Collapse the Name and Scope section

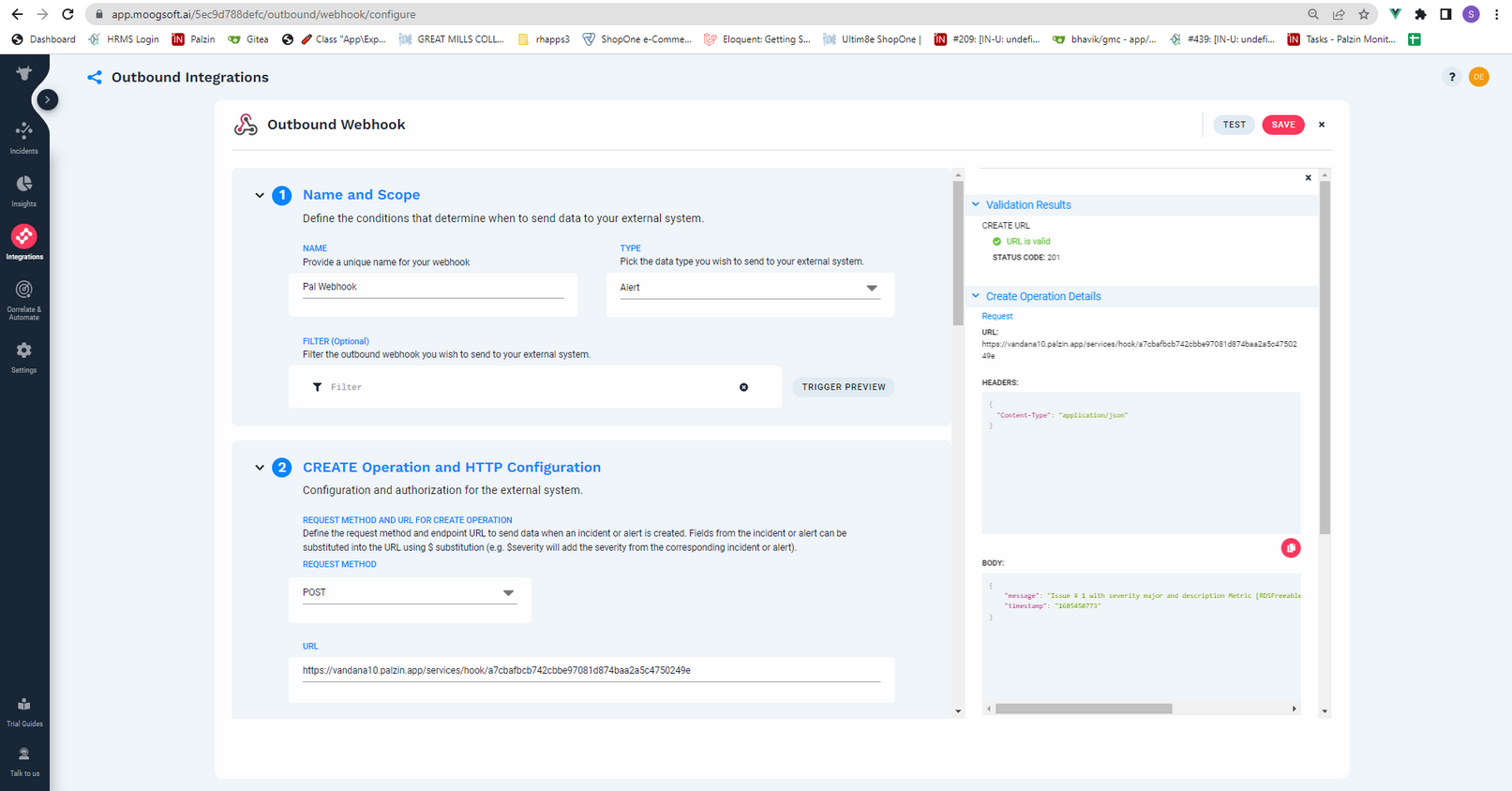click(260, 196)
